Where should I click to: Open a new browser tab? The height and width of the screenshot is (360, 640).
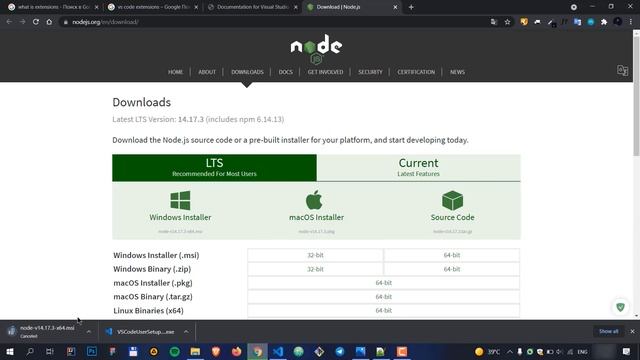(411, 7)
